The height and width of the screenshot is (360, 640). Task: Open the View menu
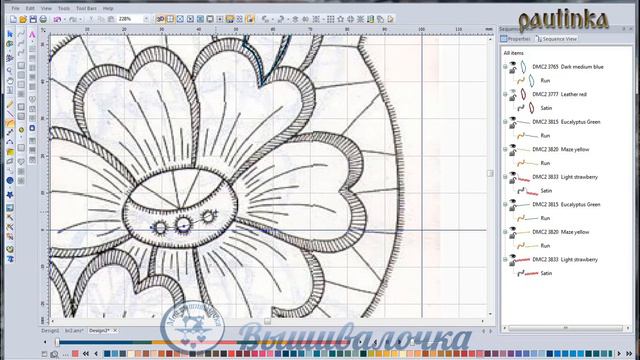[x=46, y=8]
